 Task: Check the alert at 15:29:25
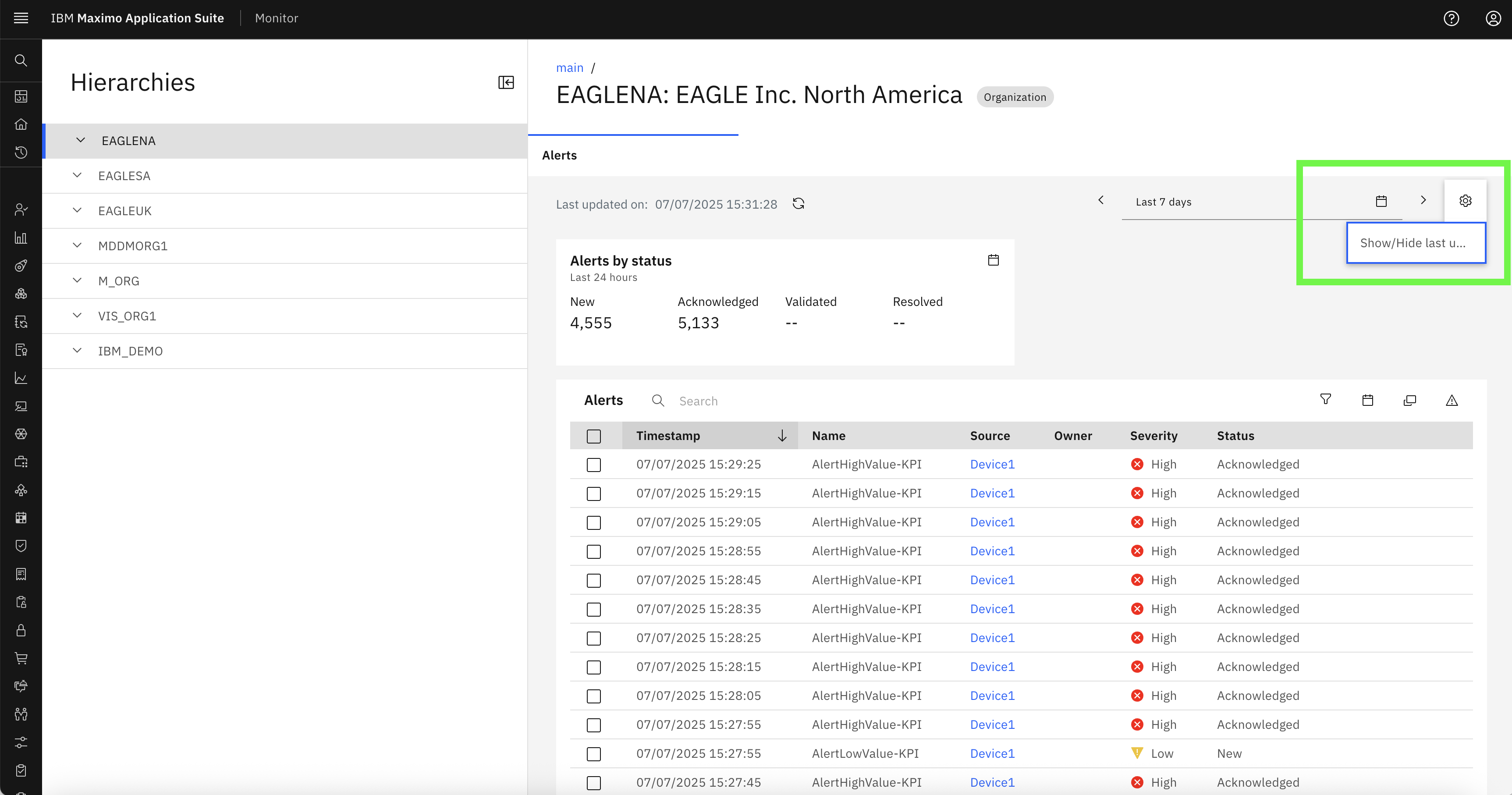point(593,465)
